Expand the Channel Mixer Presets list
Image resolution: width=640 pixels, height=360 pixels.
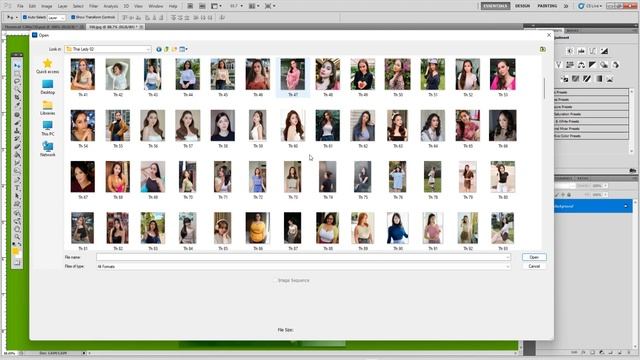(x=591, y=129)
